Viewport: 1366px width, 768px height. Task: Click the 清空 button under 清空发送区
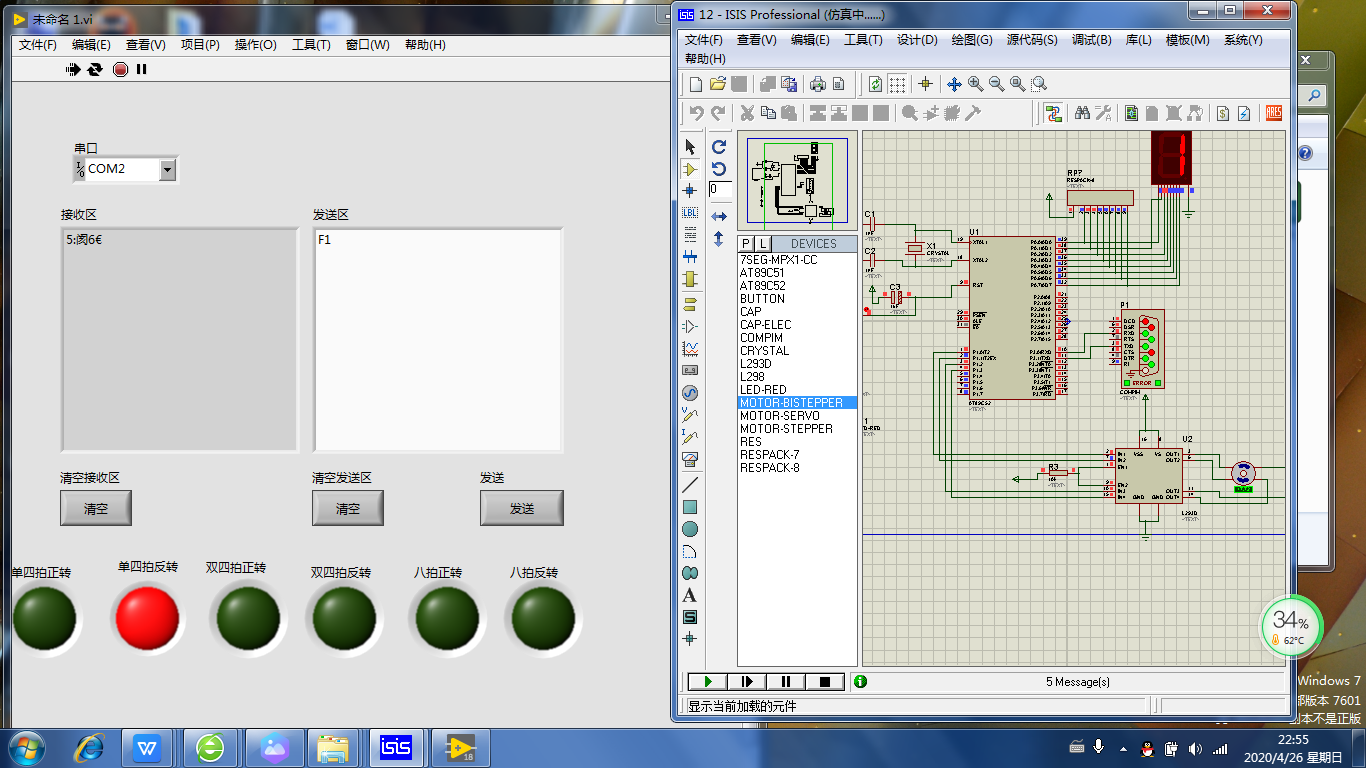[x=347, y=508]
